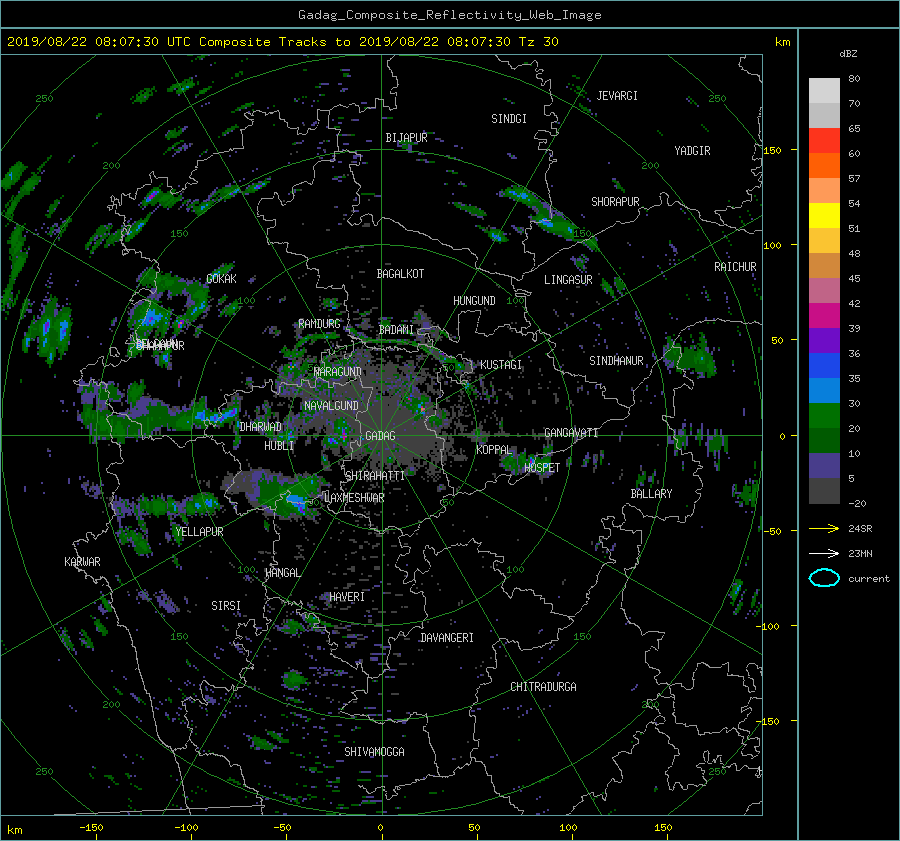Click the HOSPET city label
Image resolution: width=900 pixels, height=841 pixels.
point(542,468)
